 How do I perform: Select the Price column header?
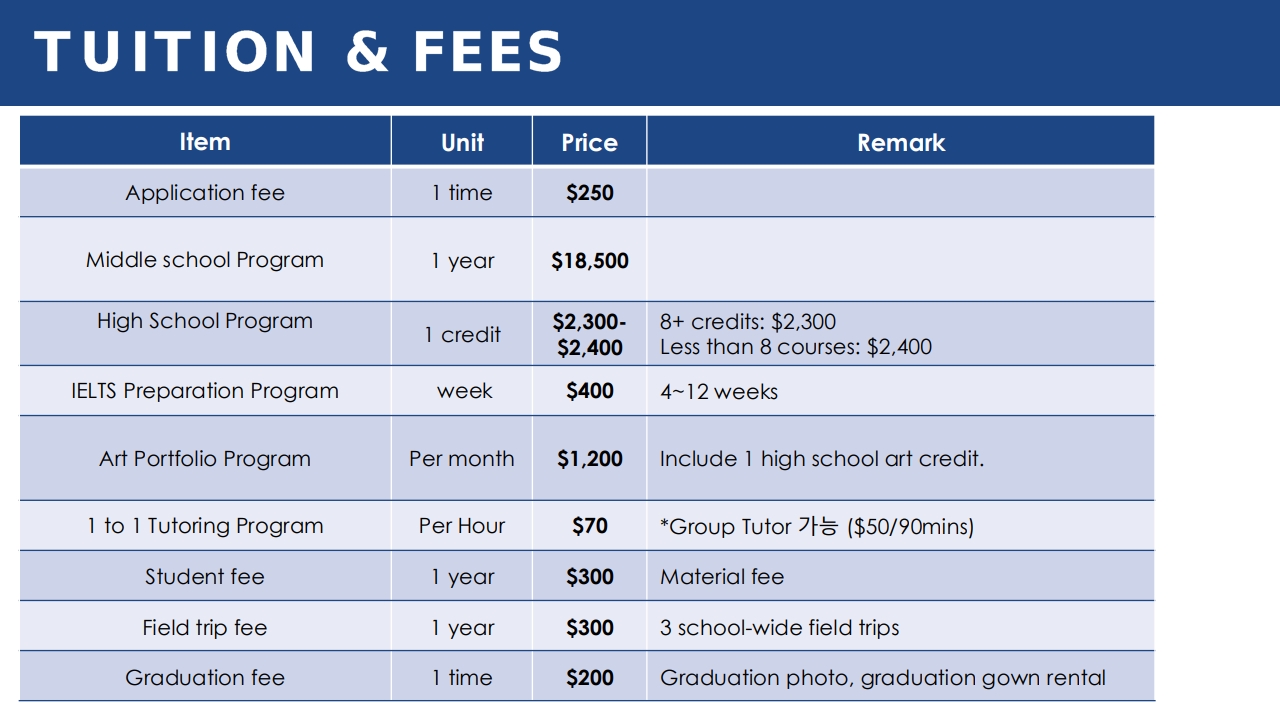[x=589, y=142]
